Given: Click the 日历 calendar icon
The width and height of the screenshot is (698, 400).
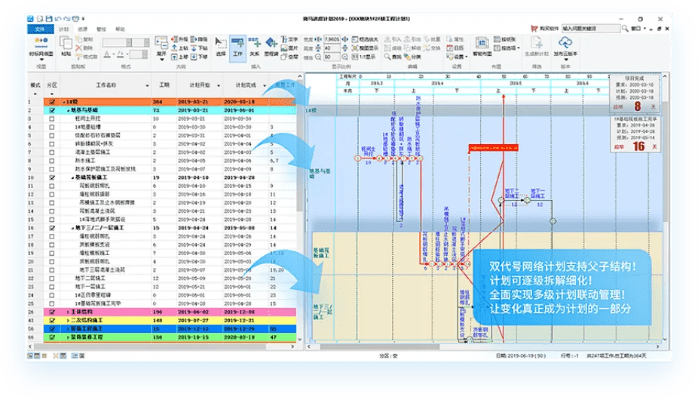Looking at the screenshot, I should [450, 48].
